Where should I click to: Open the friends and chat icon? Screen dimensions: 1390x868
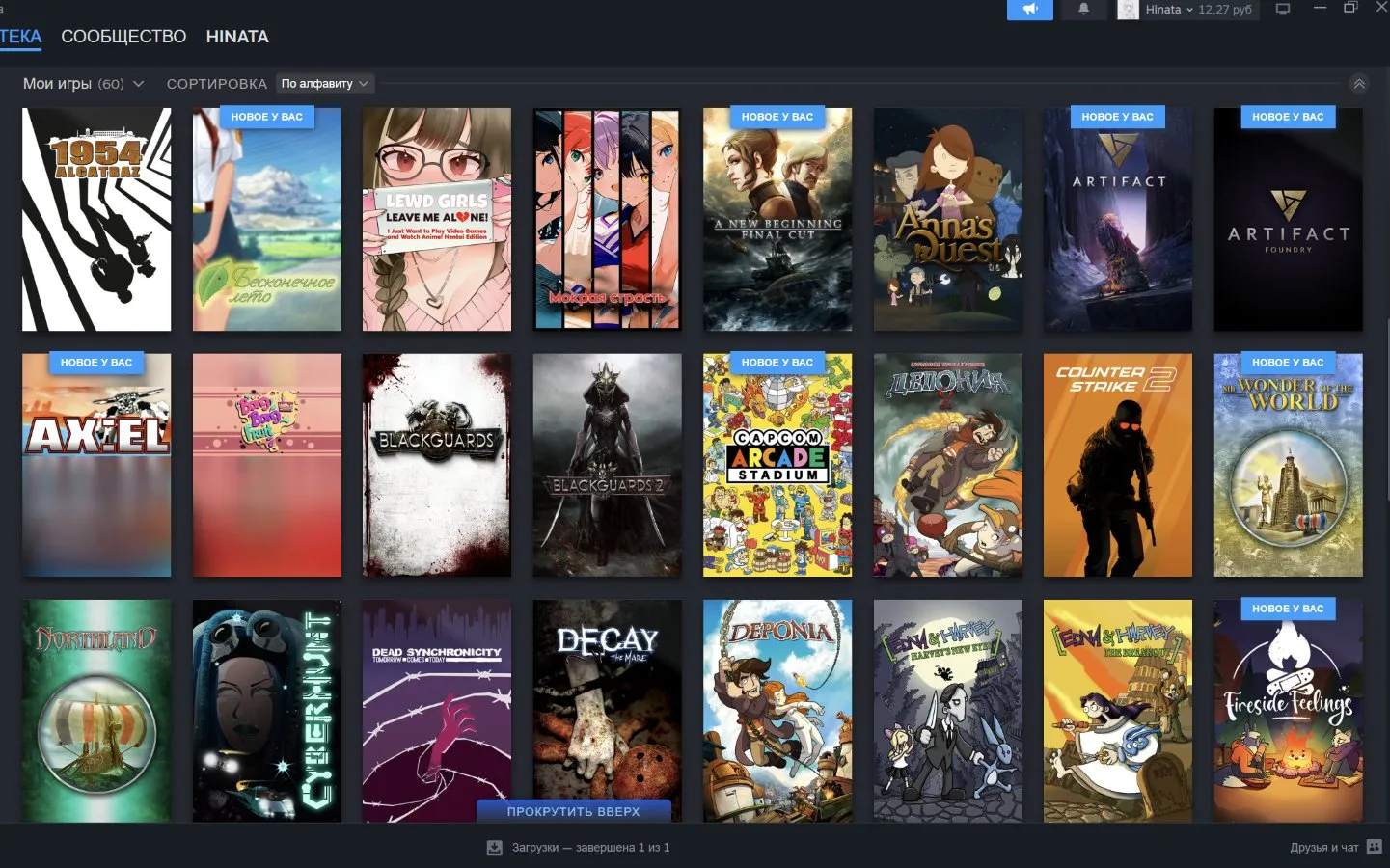coord(1375,847)
